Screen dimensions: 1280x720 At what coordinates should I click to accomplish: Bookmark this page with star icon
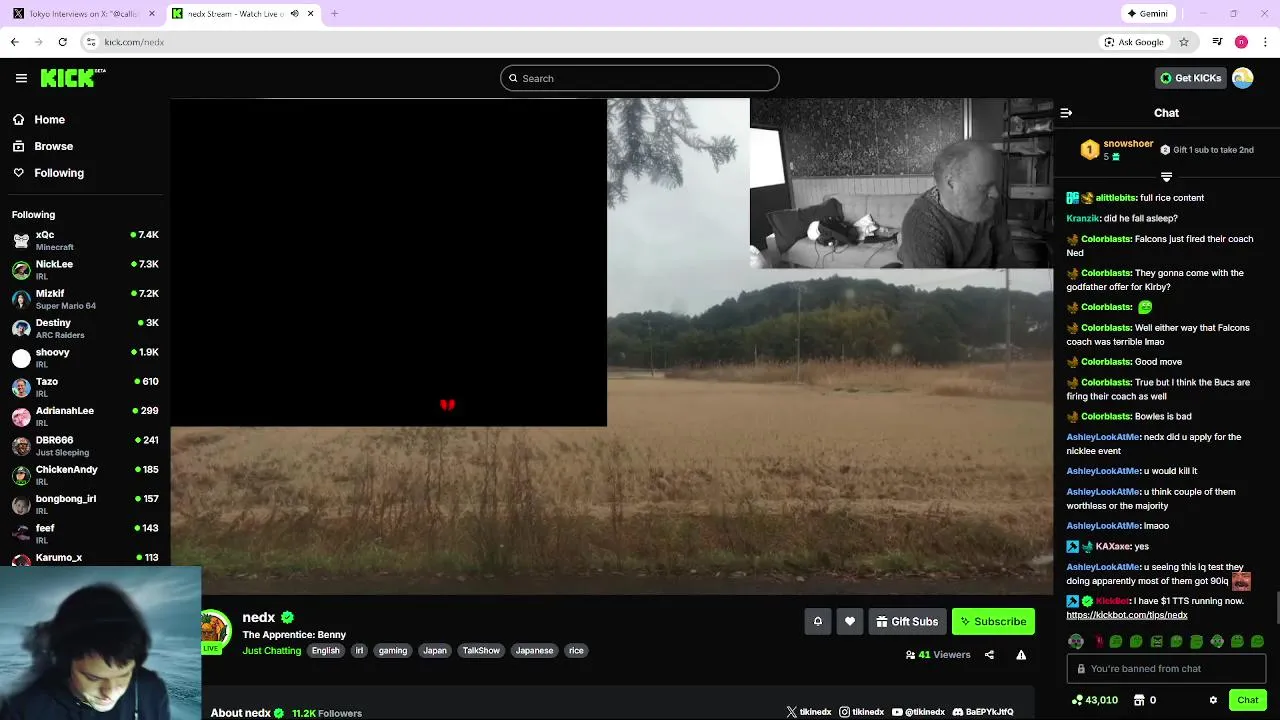coord(1184,42)
